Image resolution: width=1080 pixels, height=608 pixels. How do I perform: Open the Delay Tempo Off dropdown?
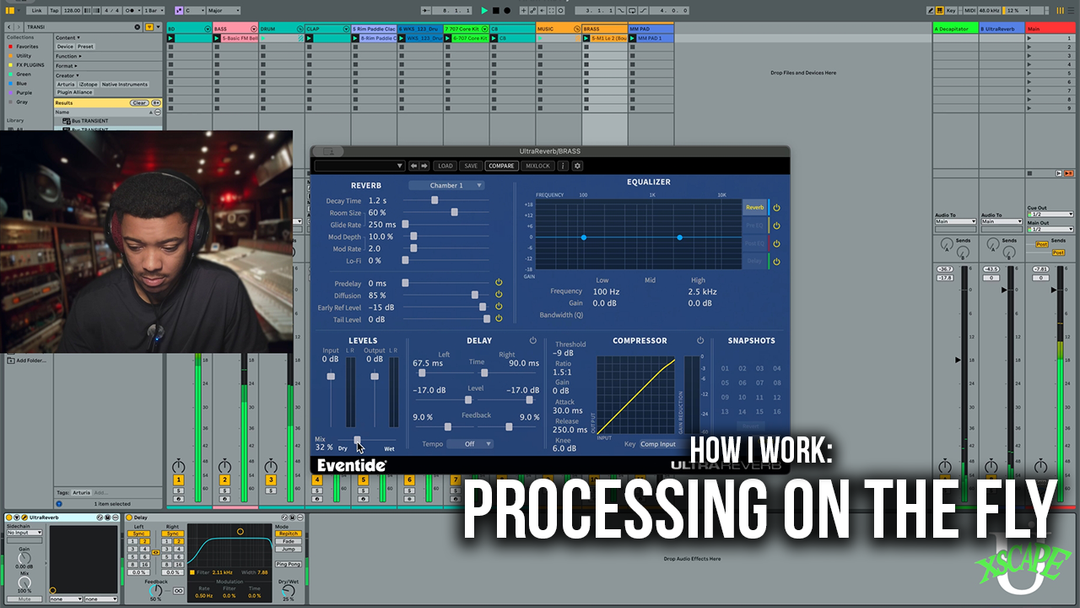[470, 444]
